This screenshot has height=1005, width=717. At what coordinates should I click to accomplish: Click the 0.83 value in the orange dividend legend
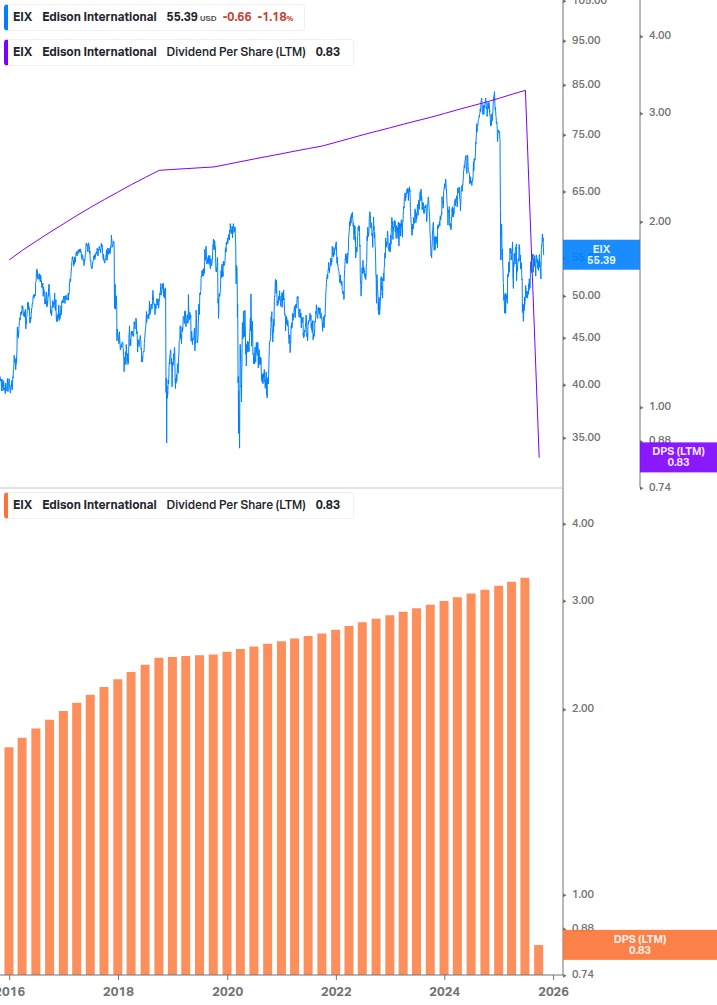tap(327, 505)
